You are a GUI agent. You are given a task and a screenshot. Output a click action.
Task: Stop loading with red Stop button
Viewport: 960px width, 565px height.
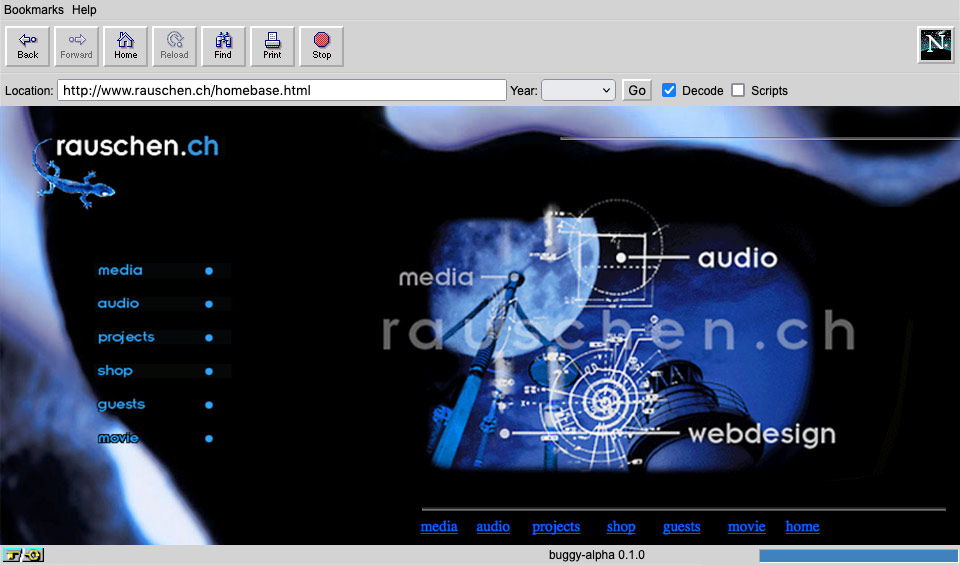(x=321, y=47)
